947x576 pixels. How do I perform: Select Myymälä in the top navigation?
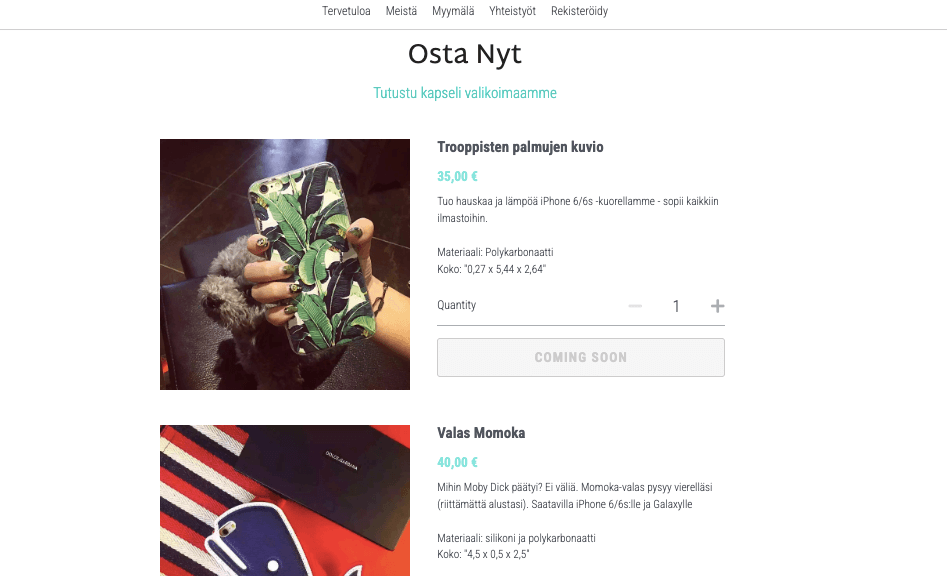(x=453, y=11)
